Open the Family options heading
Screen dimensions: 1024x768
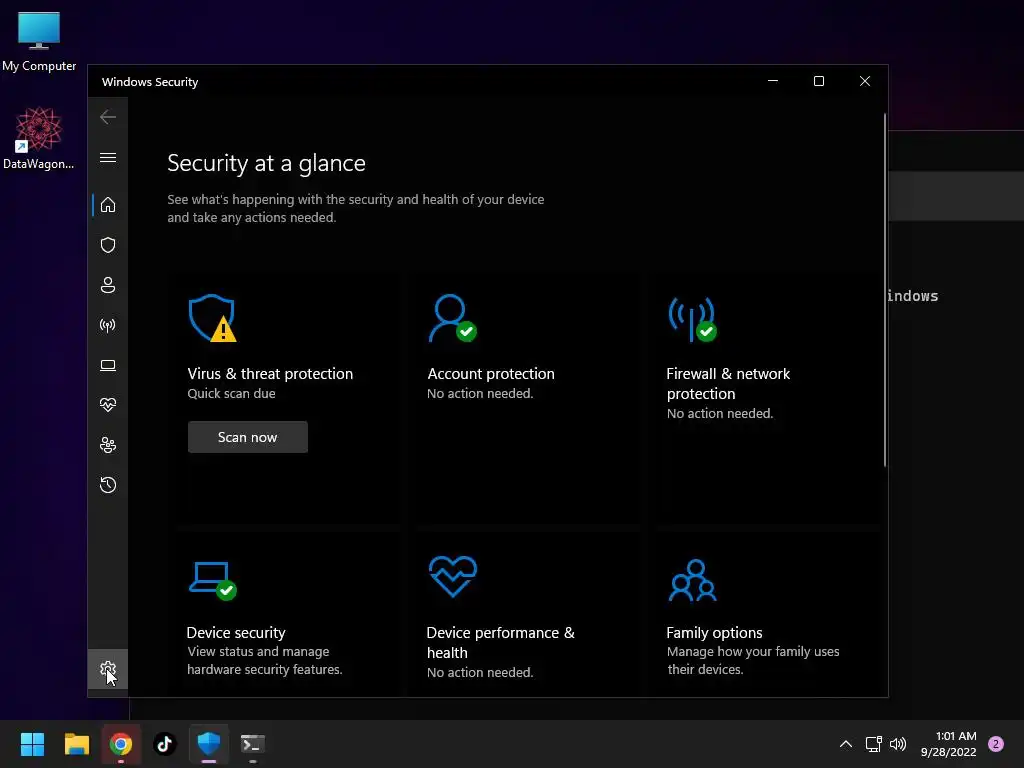tap(714, 632)
